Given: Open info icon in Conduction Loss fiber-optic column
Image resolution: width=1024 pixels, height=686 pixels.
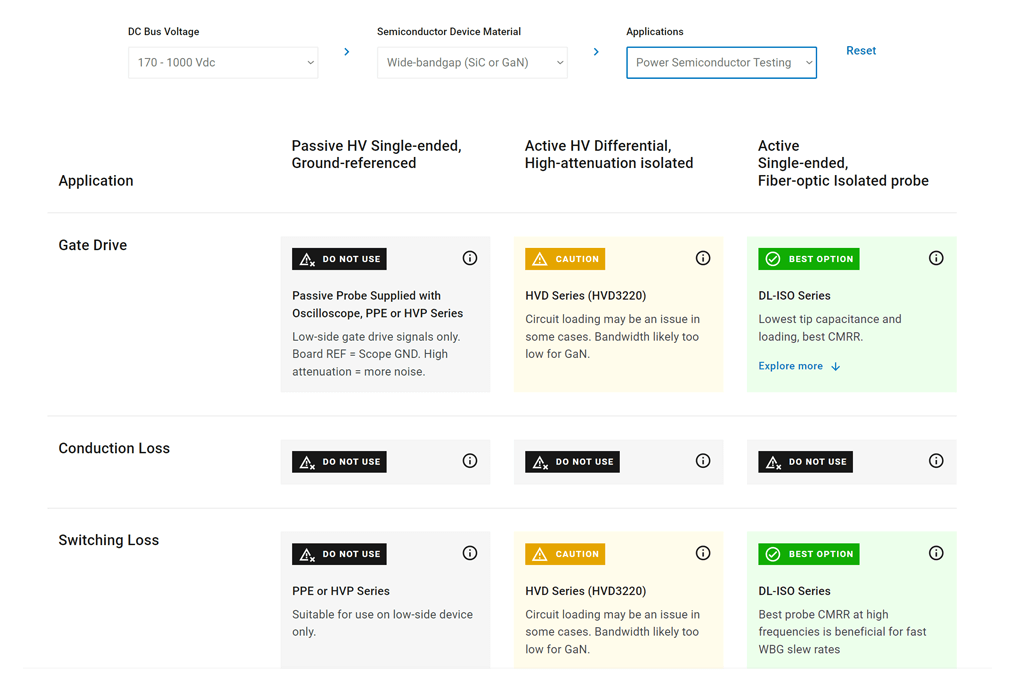Looking at the screenshot, I should tap(936, 461).
